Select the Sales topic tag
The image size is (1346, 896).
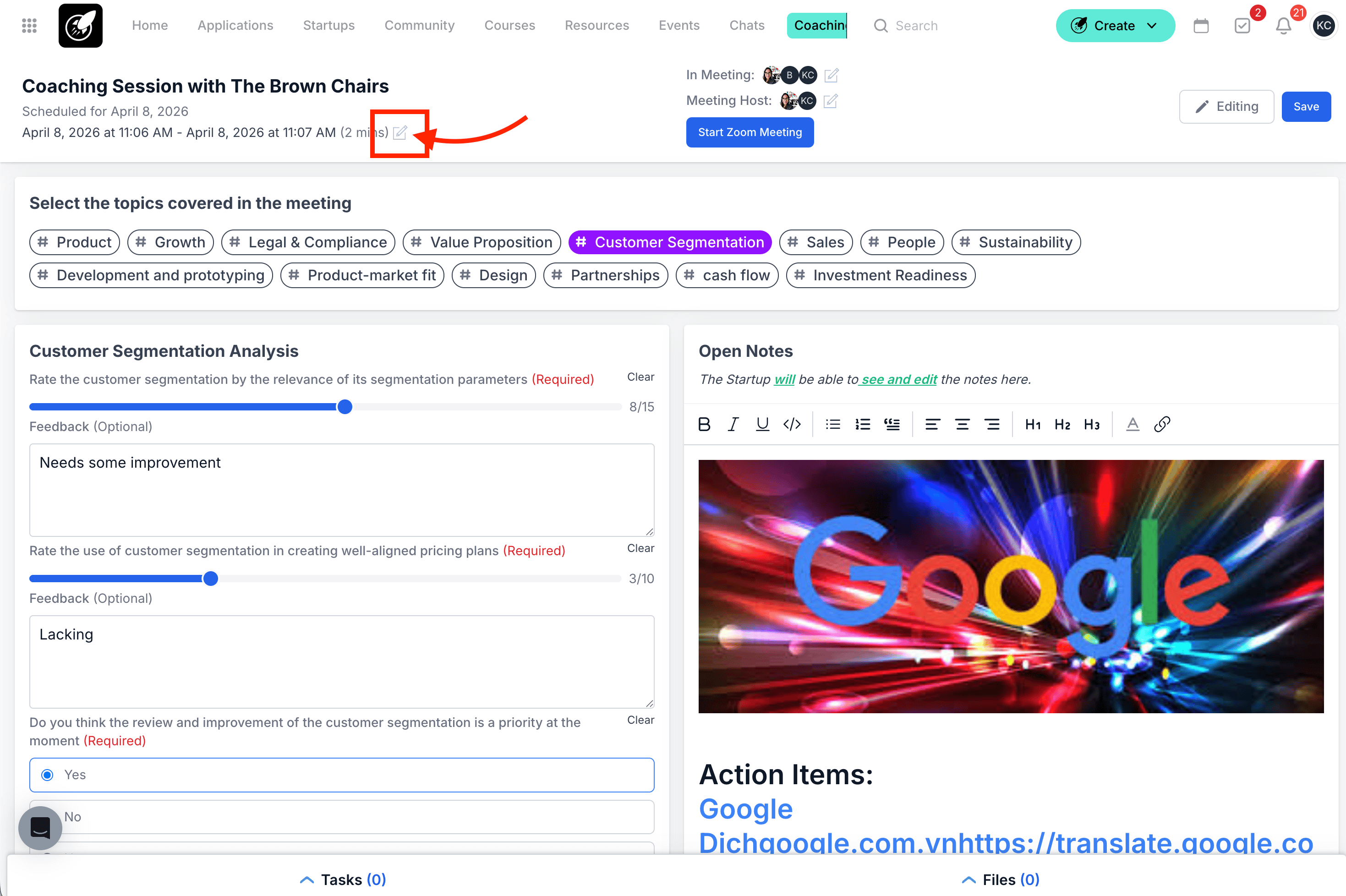coord(815,242)
